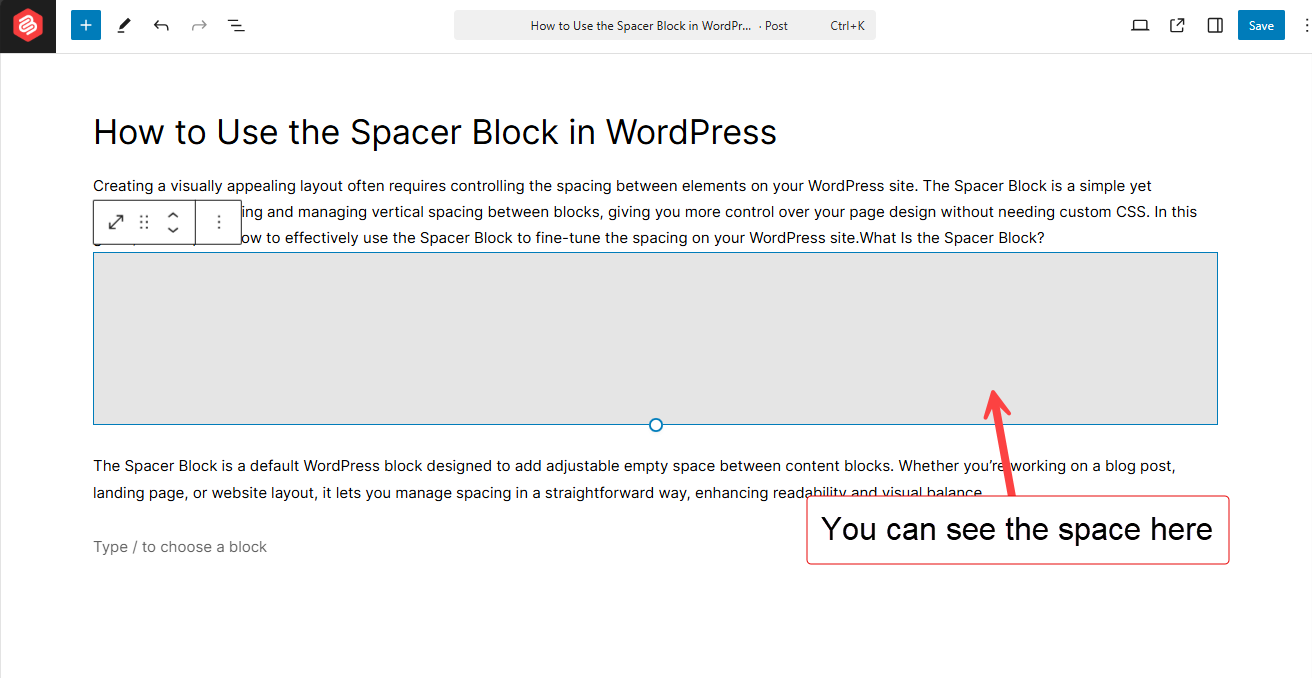Click the post title heading

[x=434, y=131]
